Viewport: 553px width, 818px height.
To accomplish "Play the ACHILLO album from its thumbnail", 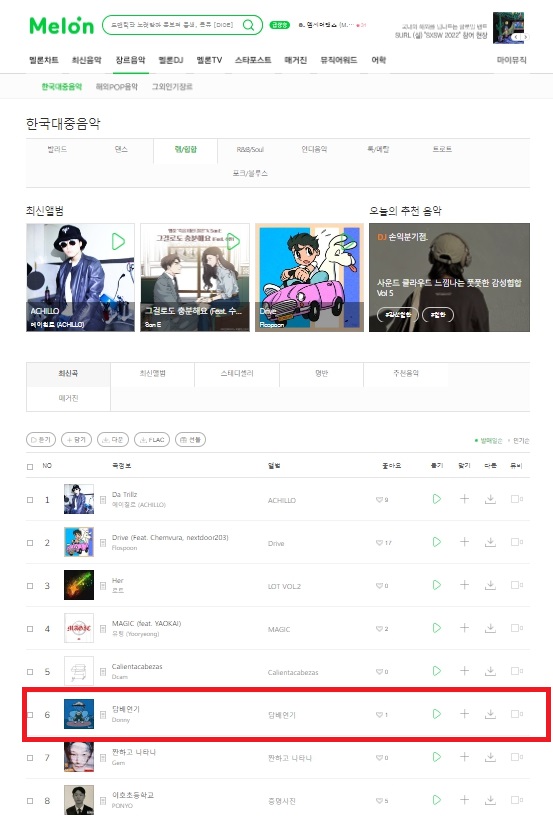I will click(118, 242).
